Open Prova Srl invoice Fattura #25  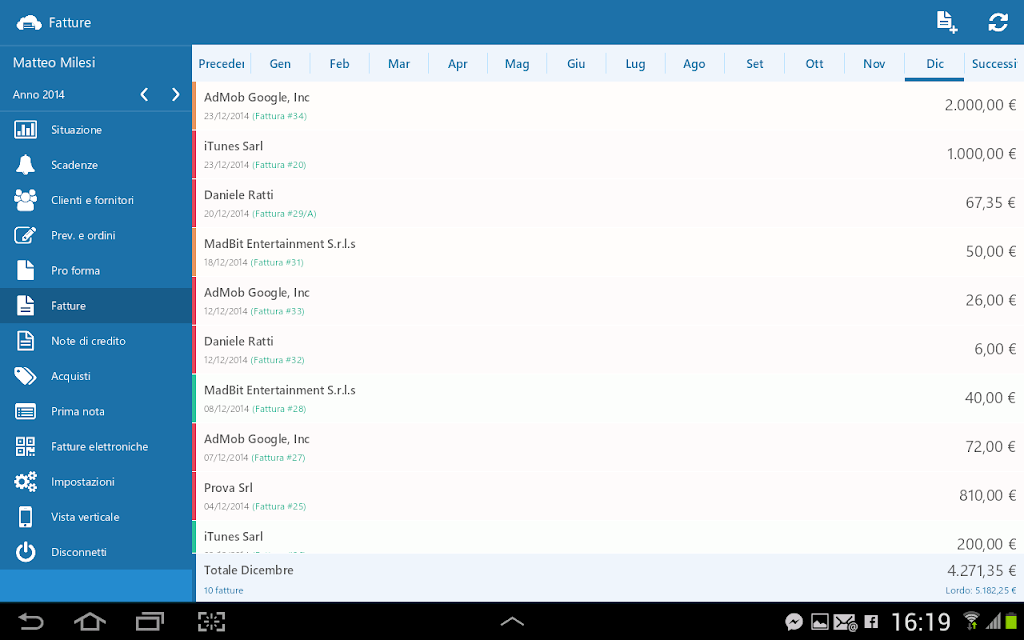point(608,496)
